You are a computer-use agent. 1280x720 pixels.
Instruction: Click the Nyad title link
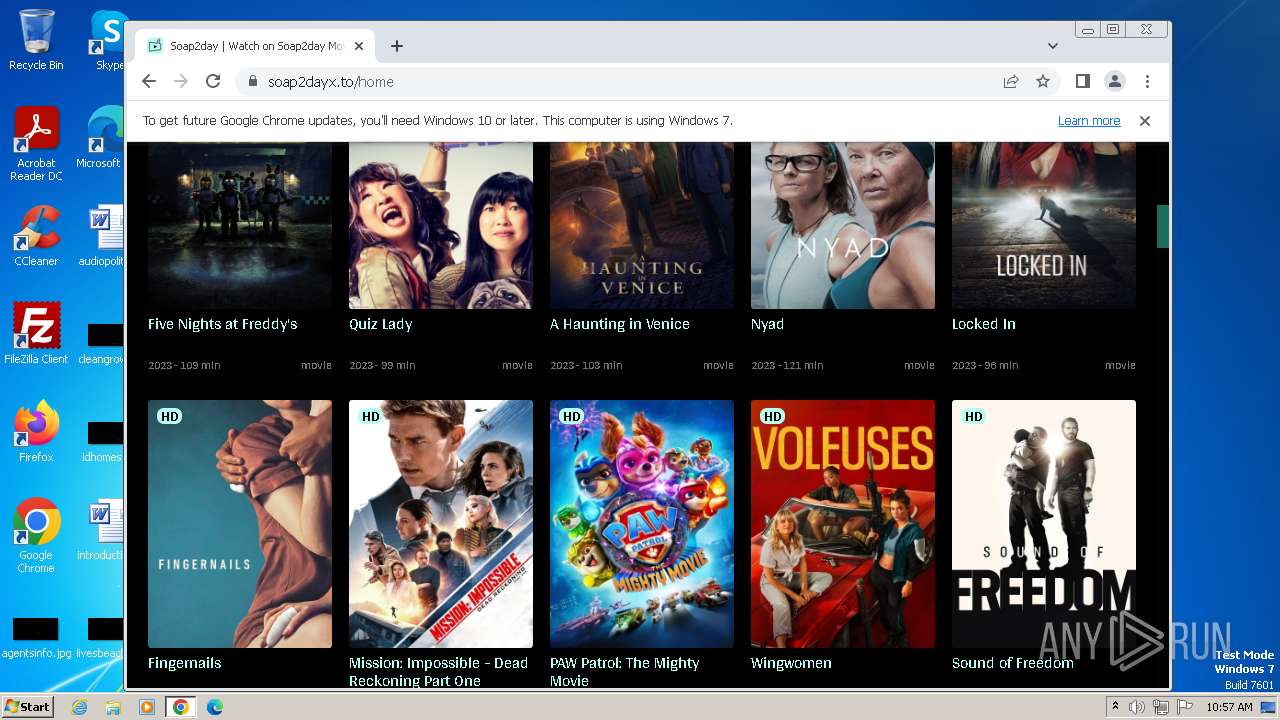[x=768, y=324]
